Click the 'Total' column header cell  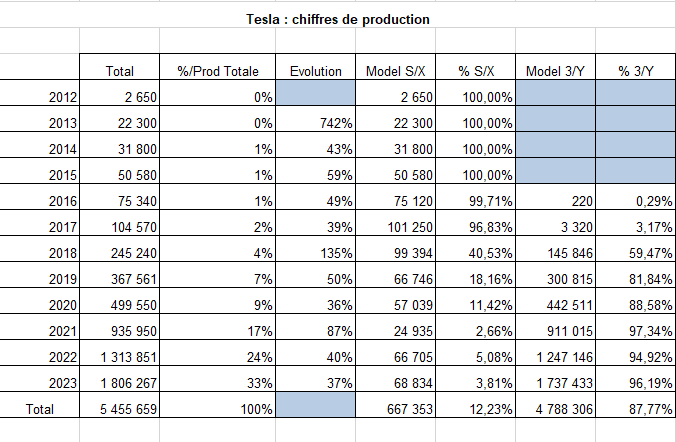pos(119,67)
